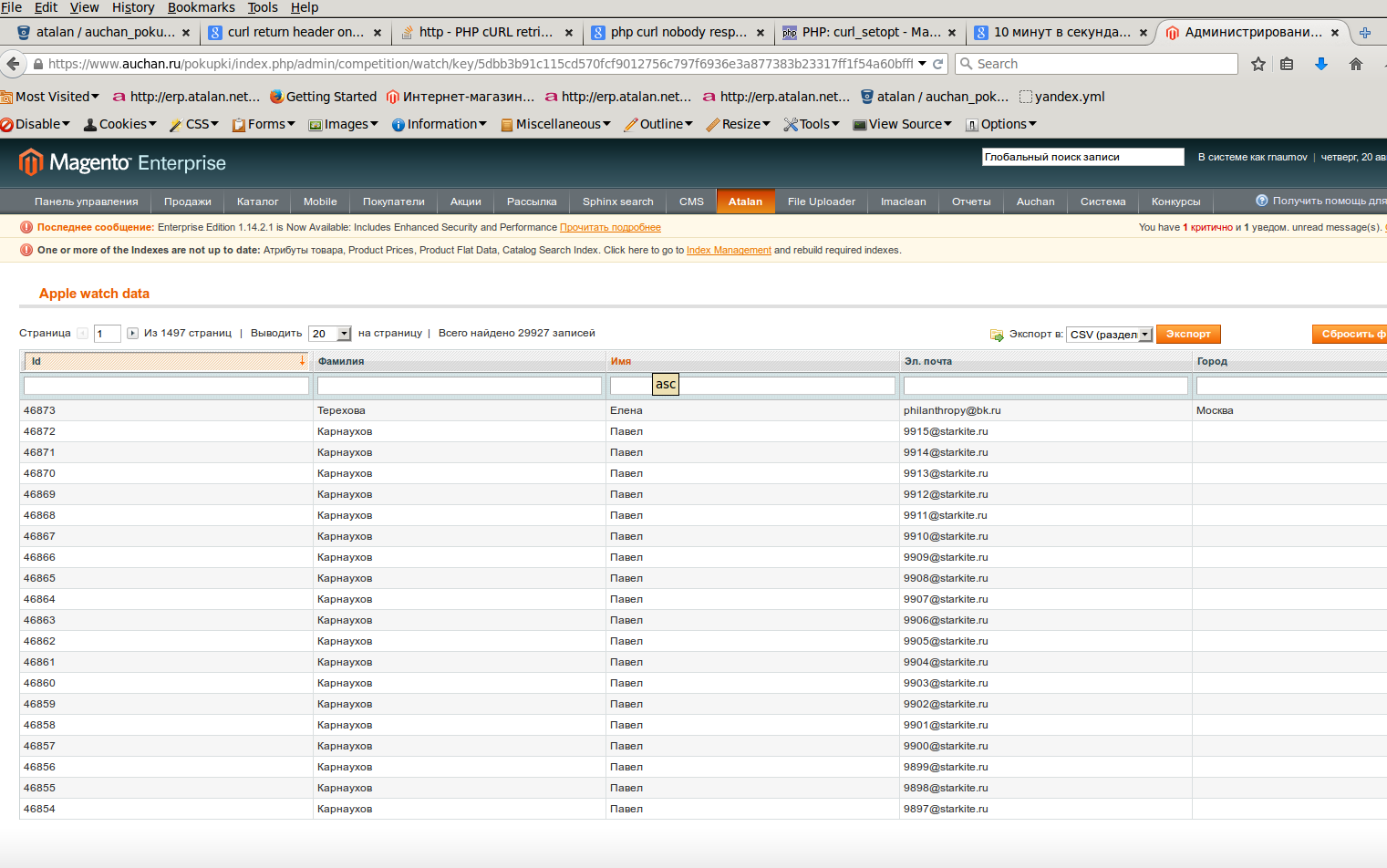
Task: Open Information menu in developer toolbar
Action: (x=439, y=124)
